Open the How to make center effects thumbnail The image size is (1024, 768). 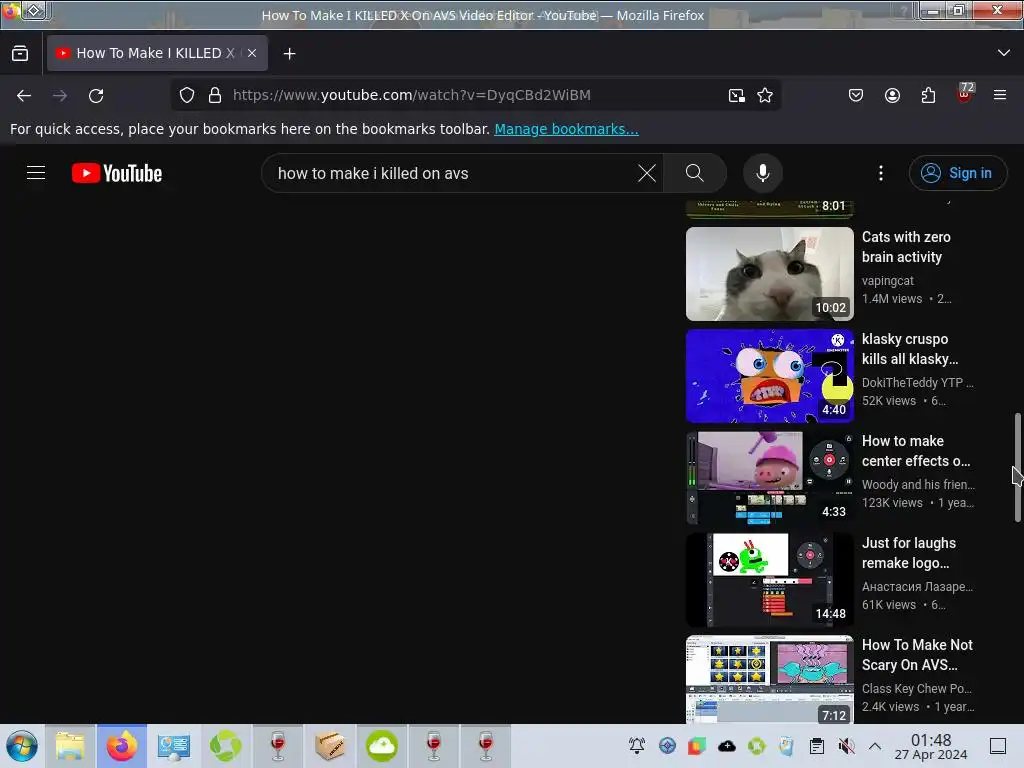[769, 477]
